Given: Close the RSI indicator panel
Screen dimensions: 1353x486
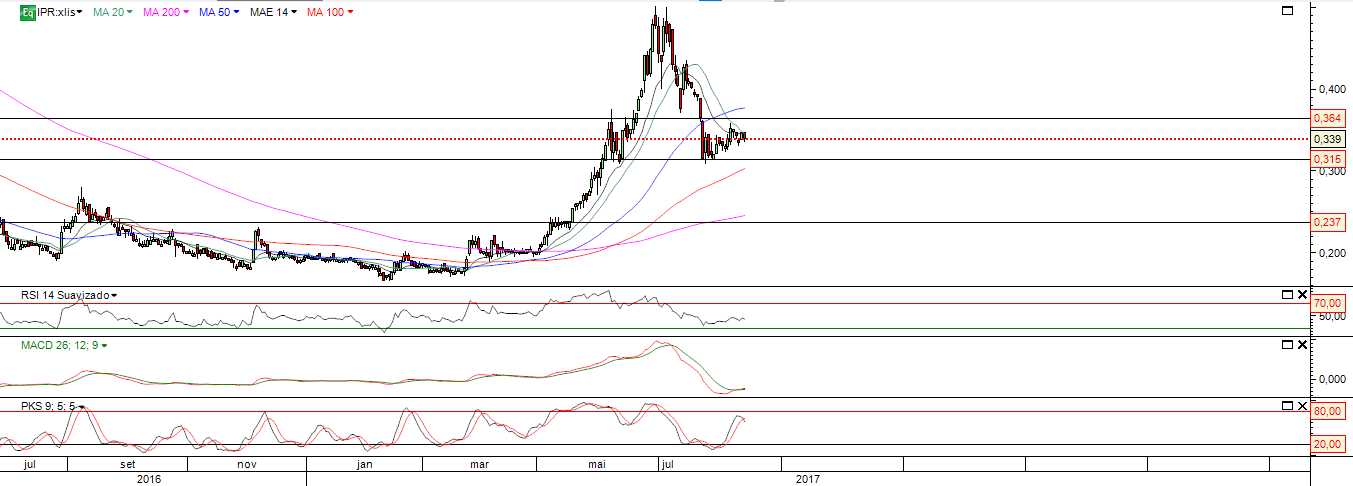Looking at the screenshot, I should (x=1302, y=295).
